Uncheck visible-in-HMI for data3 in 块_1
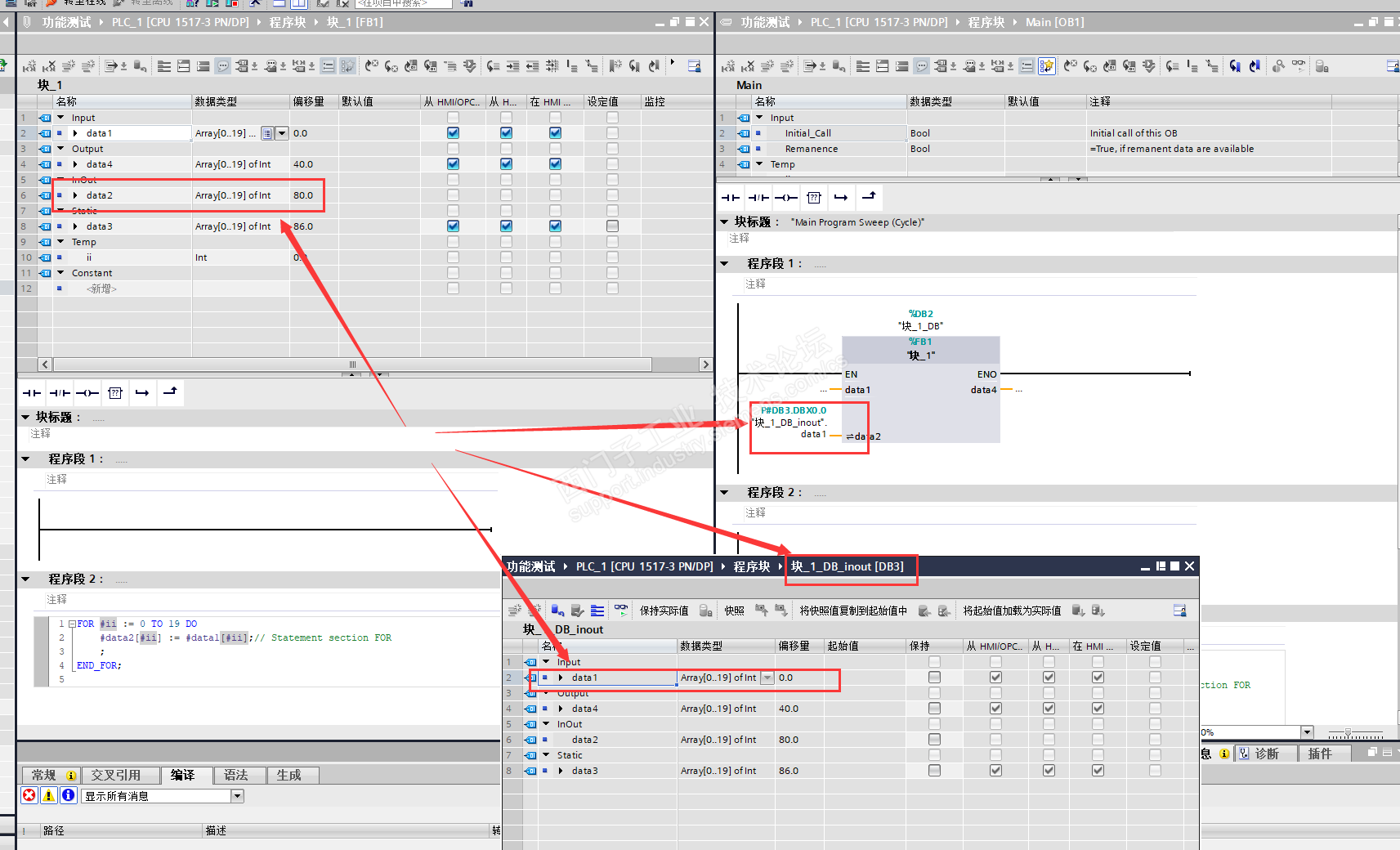1400x850 pixels. (555, 226)
